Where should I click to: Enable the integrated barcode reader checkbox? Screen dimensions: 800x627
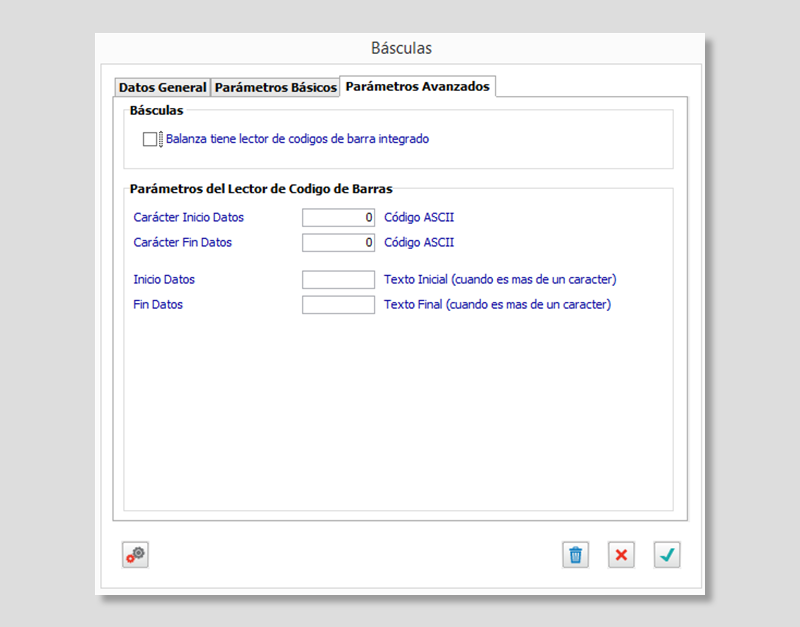pyautogui.click(x=150, y=140)
